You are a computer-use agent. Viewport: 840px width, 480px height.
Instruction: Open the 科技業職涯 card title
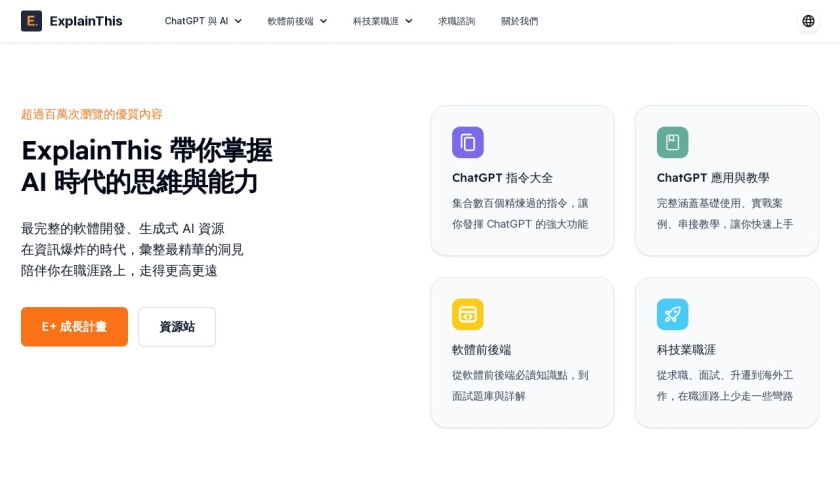[x=686, y=350]
